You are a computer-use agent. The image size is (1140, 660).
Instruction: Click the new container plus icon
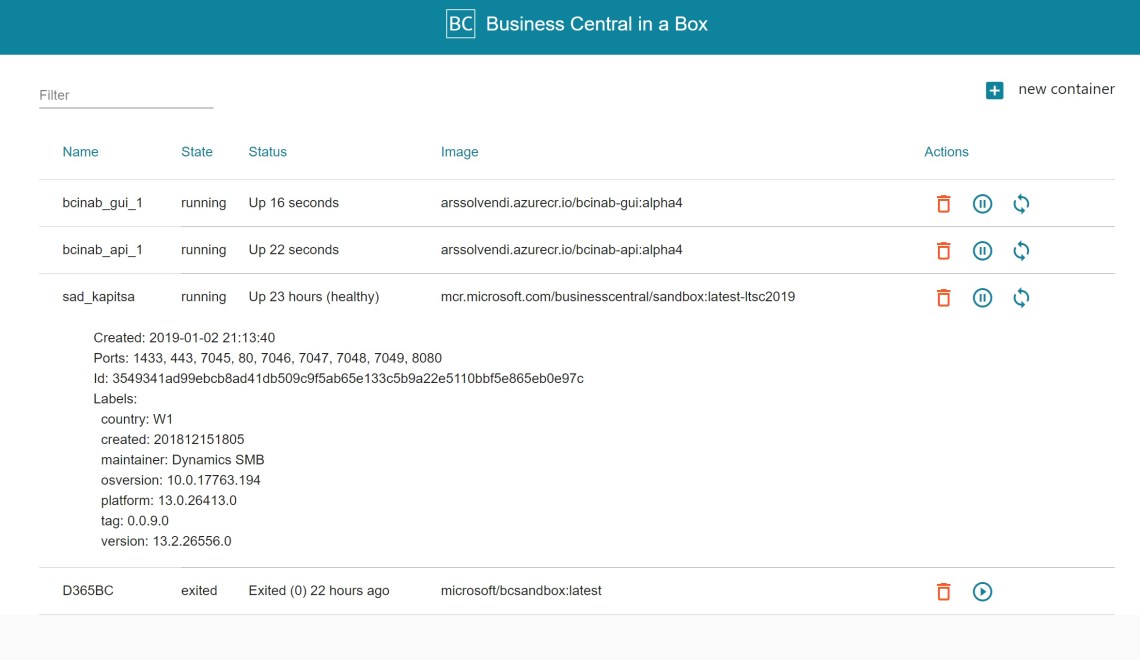point(994,91)
